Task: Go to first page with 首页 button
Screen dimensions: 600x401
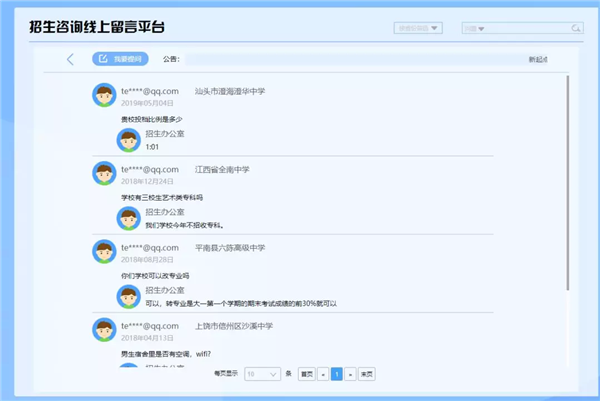Action: pyautogui.click(x=307, y=373)
